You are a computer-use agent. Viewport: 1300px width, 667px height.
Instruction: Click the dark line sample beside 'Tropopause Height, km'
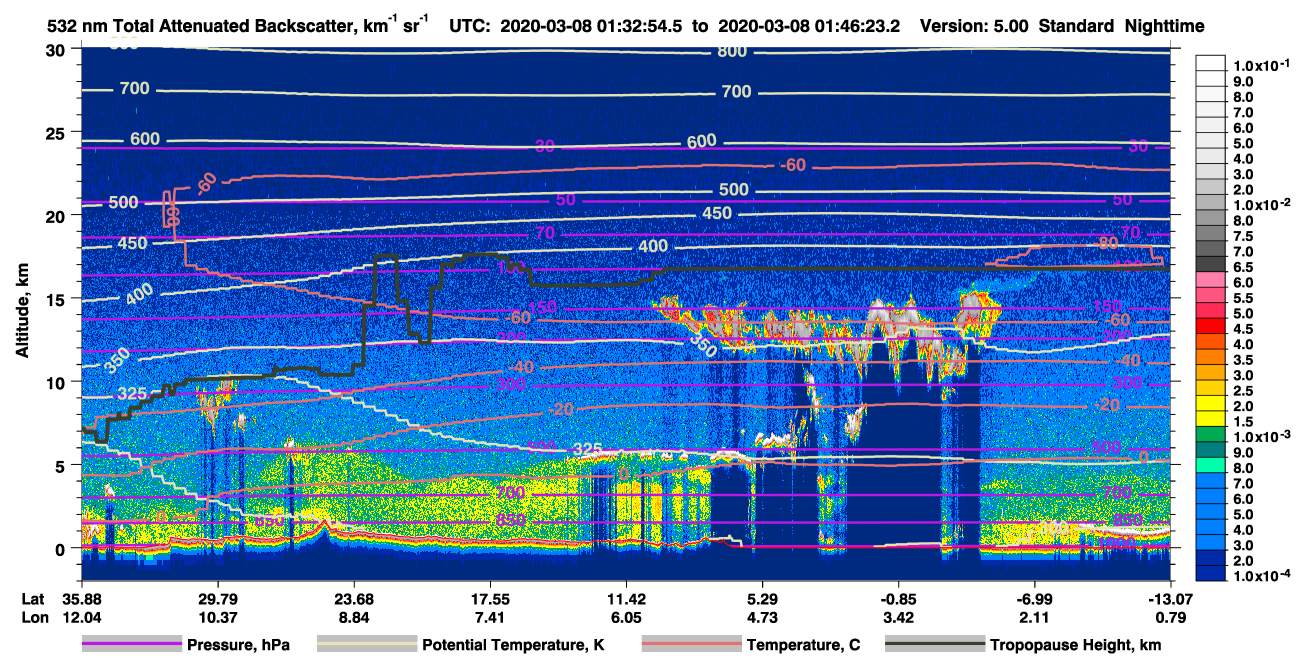(x=934, y=645)
